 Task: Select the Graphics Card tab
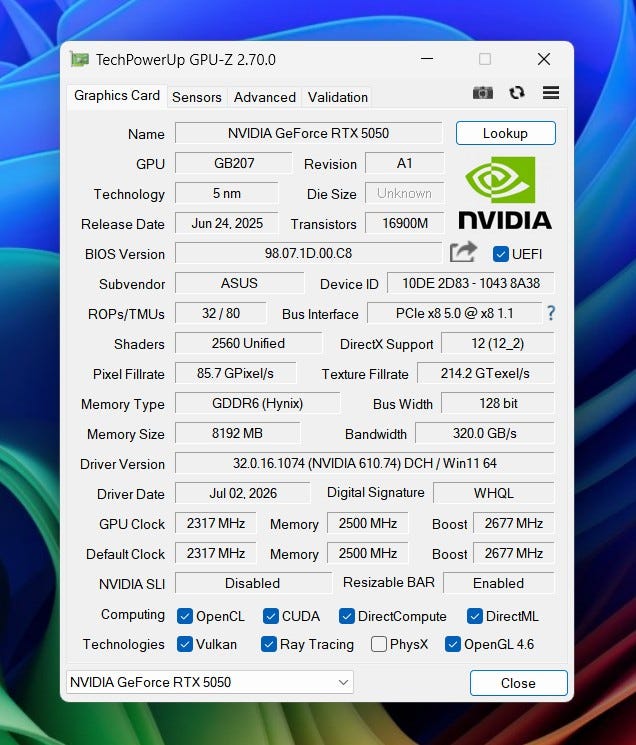117,96
